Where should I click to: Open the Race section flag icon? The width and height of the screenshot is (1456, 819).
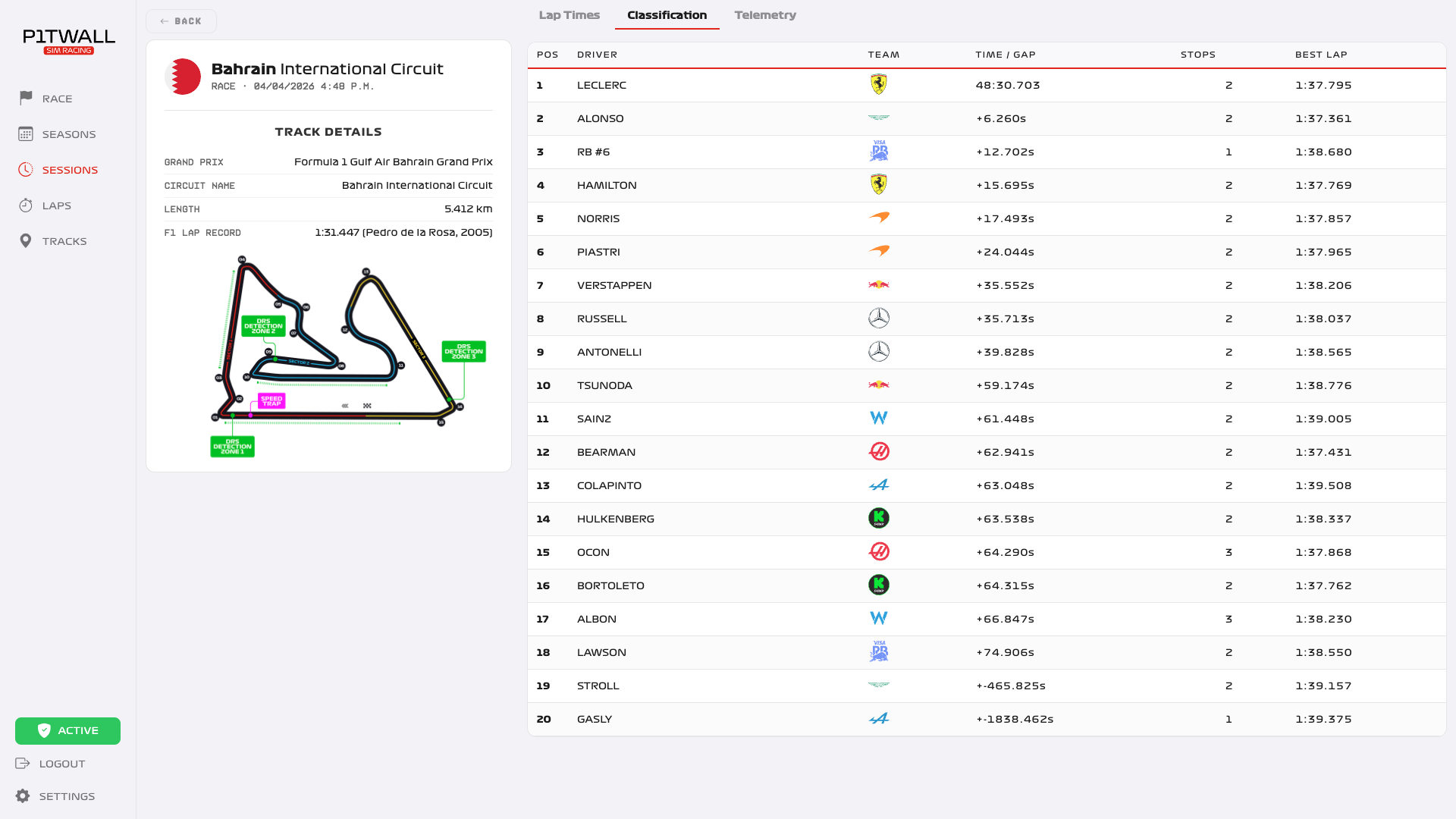pos(26,99)
